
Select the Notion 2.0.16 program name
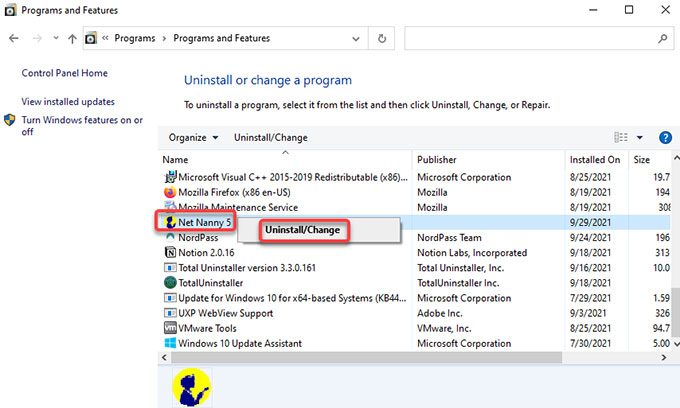(x=206, y=252)
